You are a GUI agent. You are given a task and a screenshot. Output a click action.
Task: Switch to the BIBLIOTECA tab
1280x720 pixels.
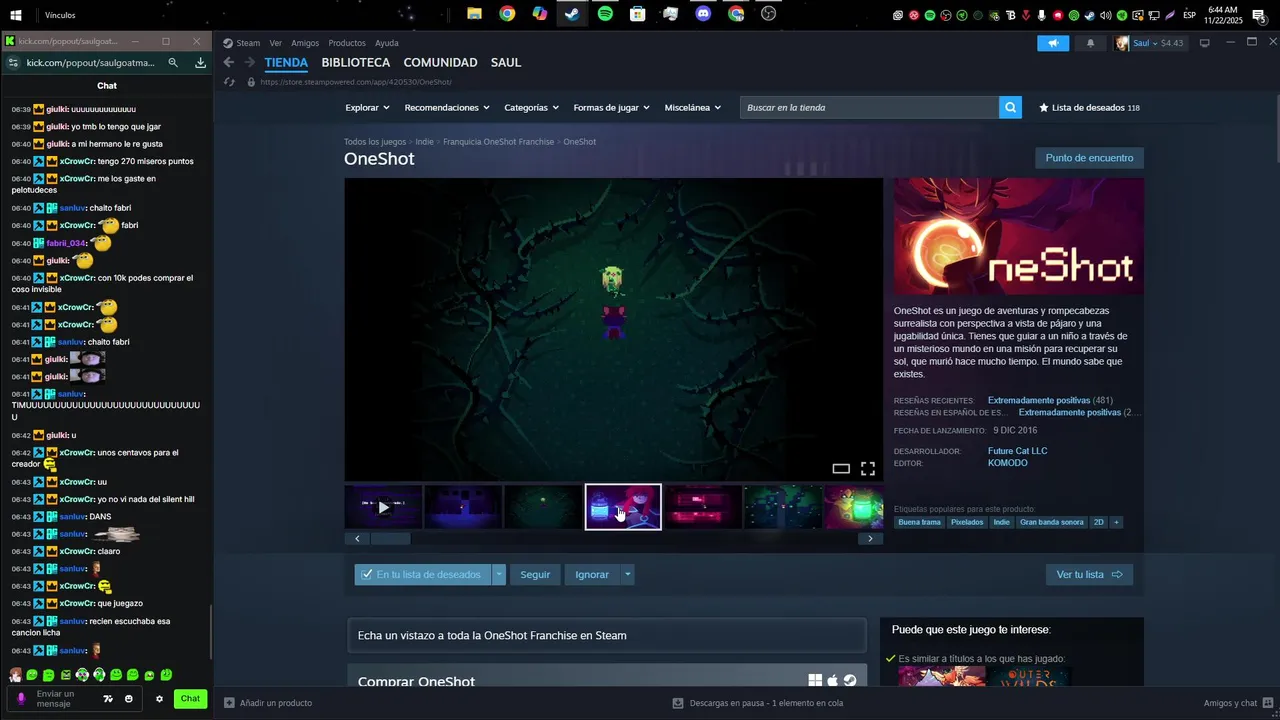(x=356, y=62)
